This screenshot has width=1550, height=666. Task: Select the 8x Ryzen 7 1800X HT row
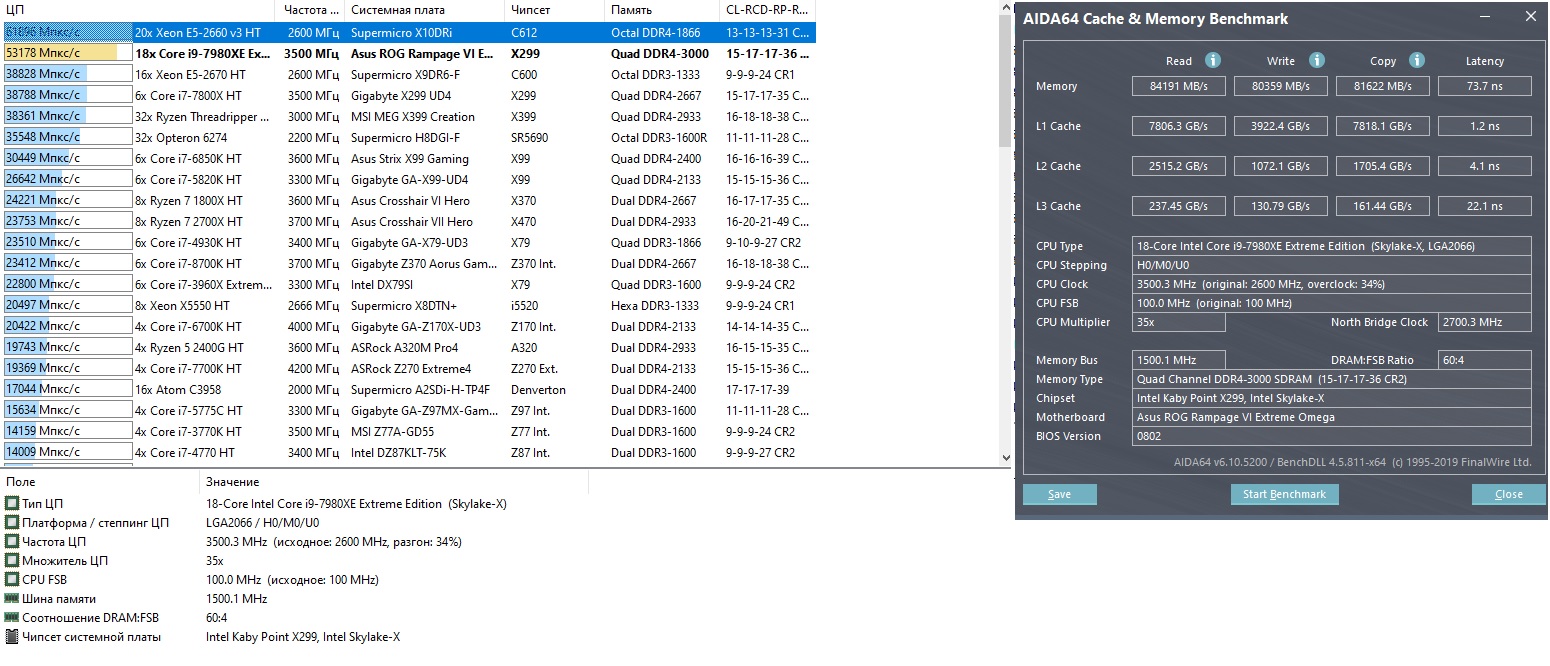(x=408, y=200)
